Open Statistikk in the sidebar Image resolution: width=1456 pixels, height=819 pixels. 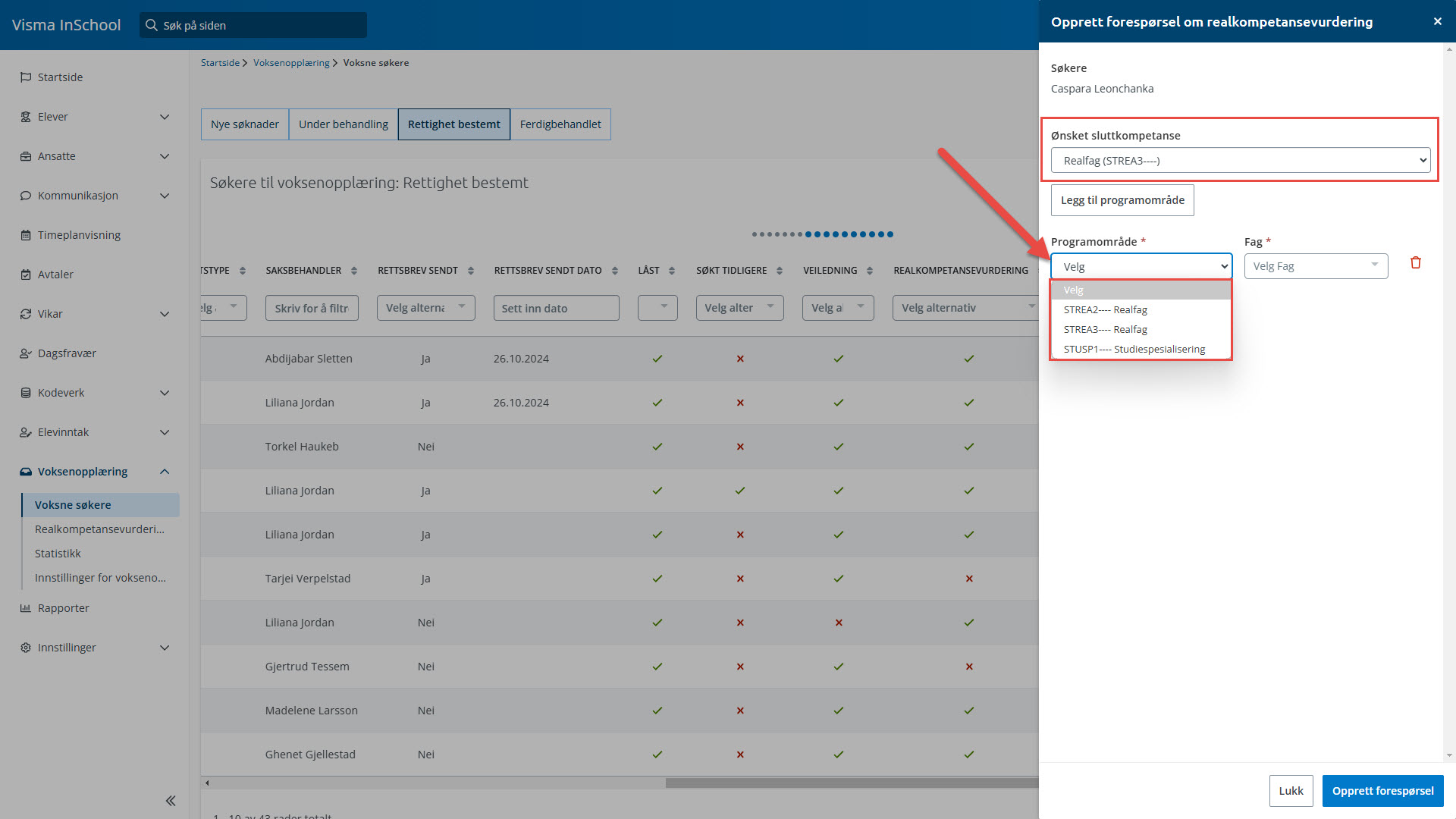point(58,554)
